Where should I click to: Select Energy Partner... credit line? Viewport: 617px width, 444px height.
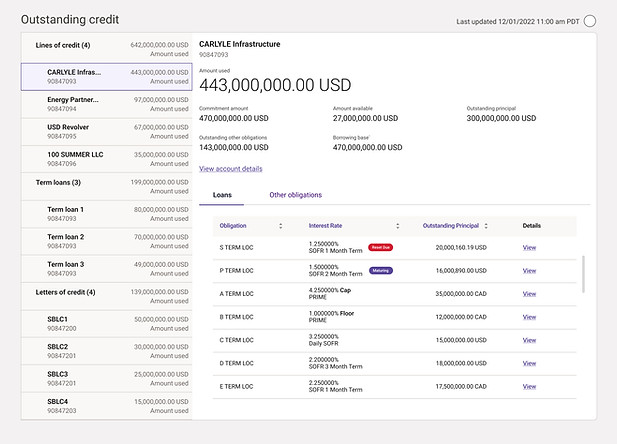(107, 104)
